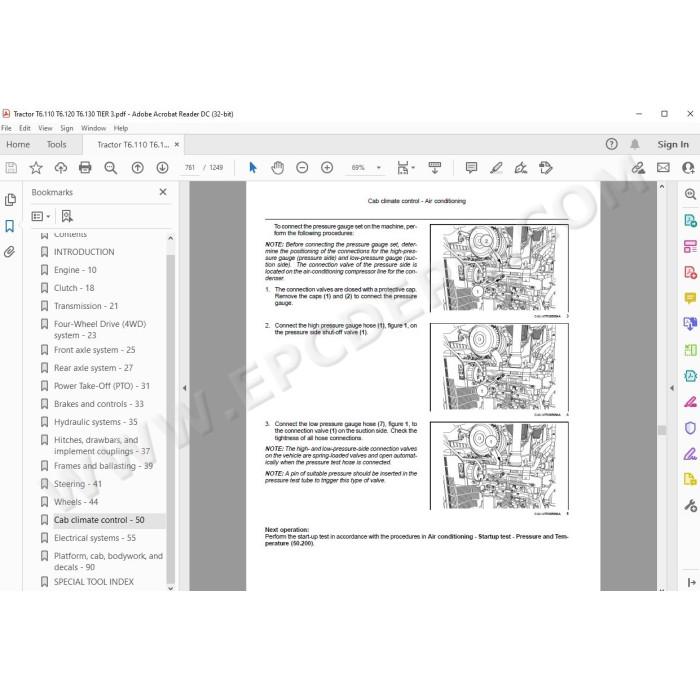Close the Bookmarks panel
Screen dimensions: 700x700
[163, 192]
